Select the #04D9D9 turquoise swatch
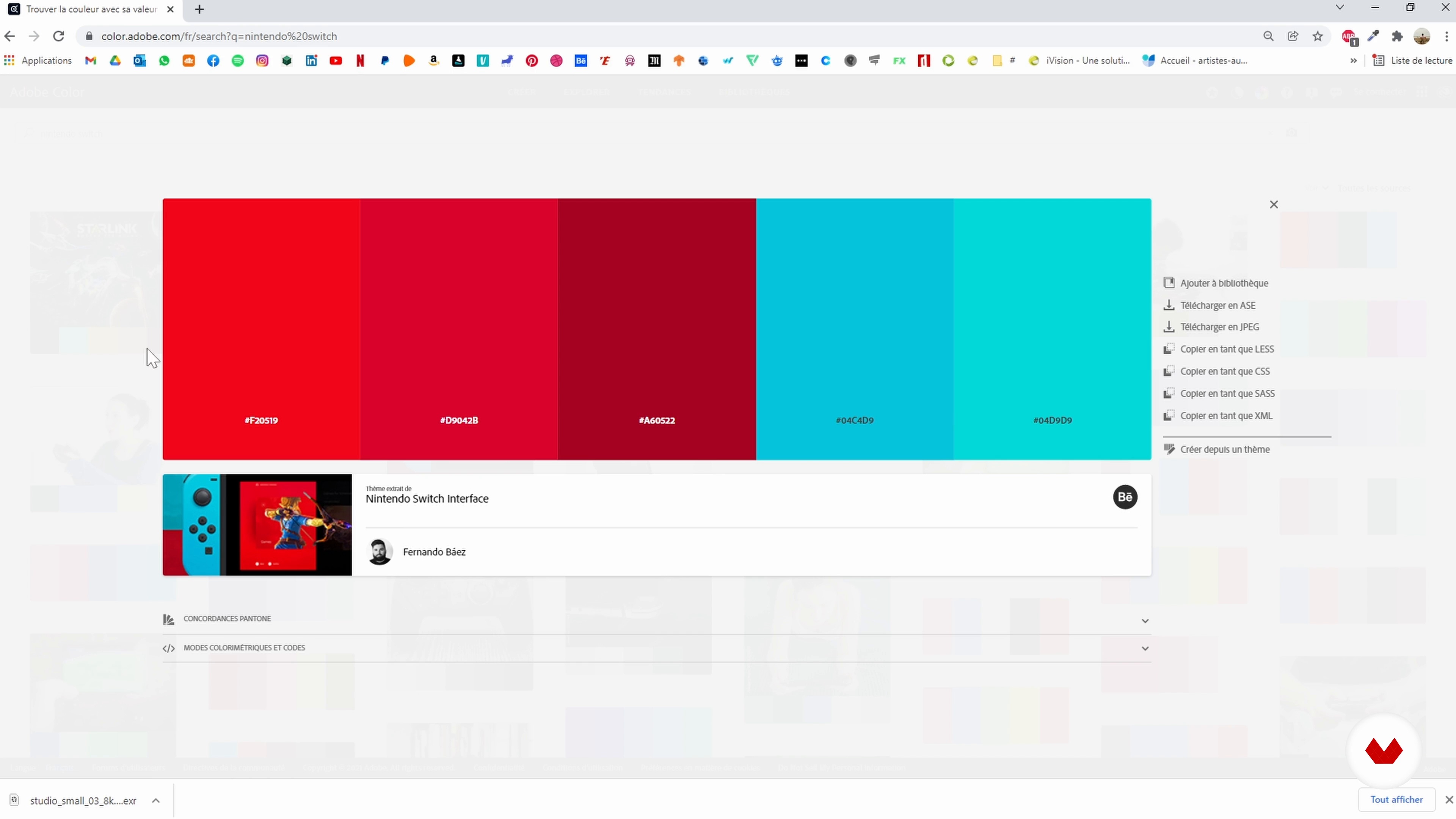The image size is (1456, 819). 1053,329
